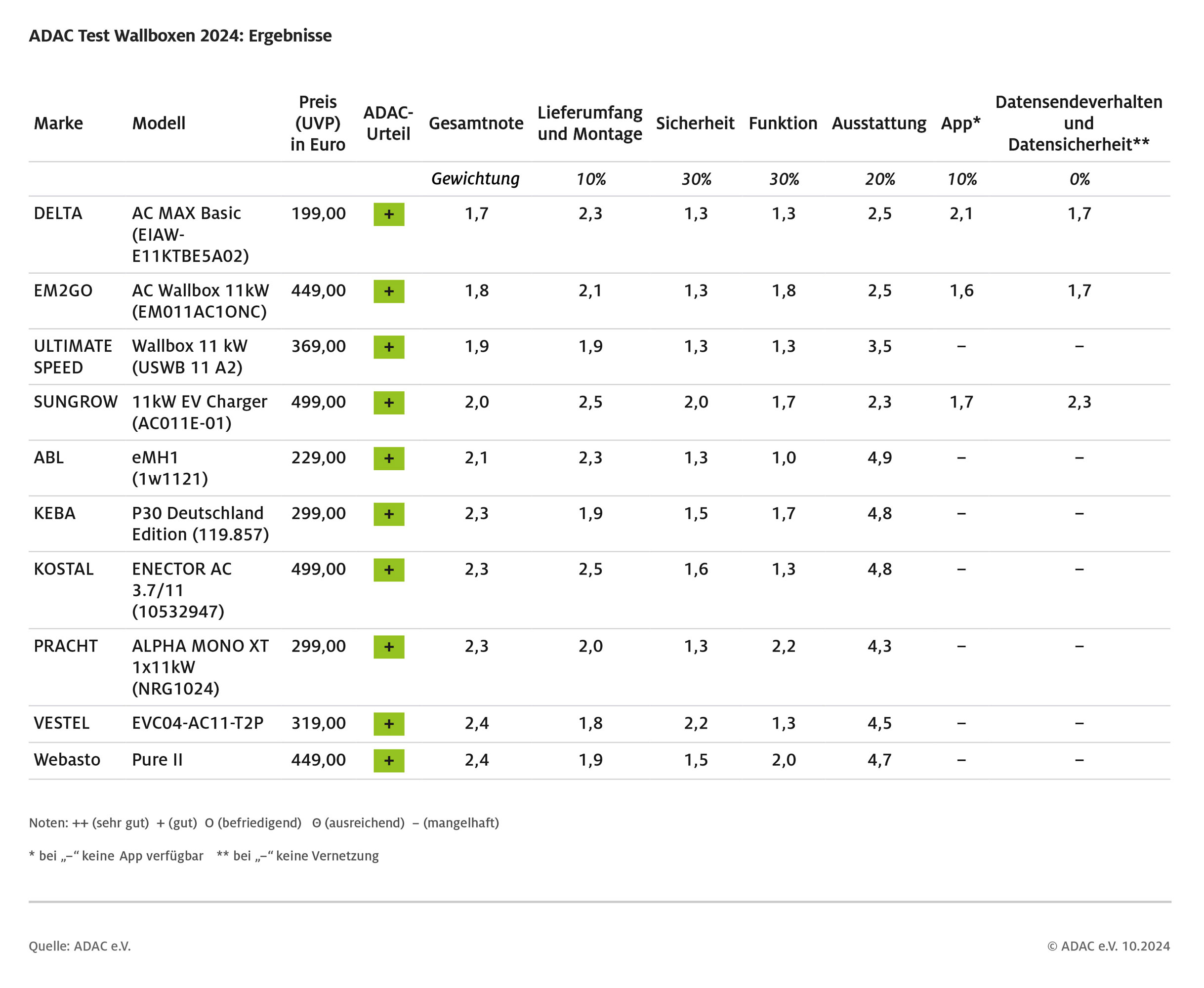Click model 'Pure II'
This screenshot has height=988, width=1204.
(157, 760)
